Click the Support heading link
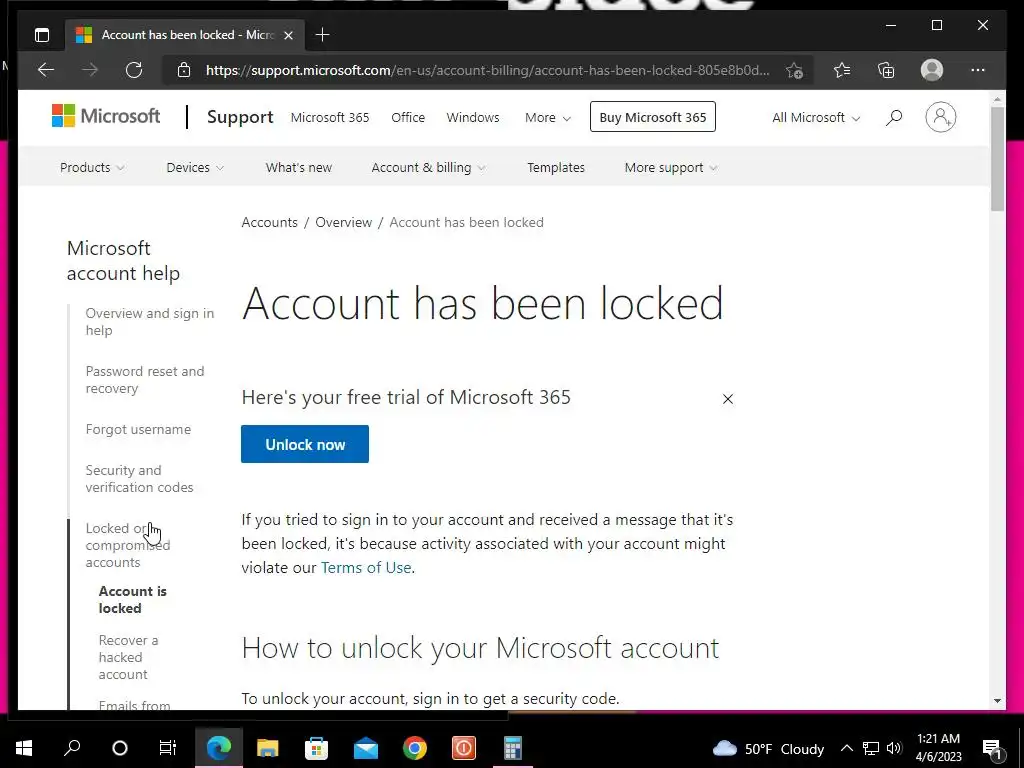The image size is (1024, 768). click(240, 117)
